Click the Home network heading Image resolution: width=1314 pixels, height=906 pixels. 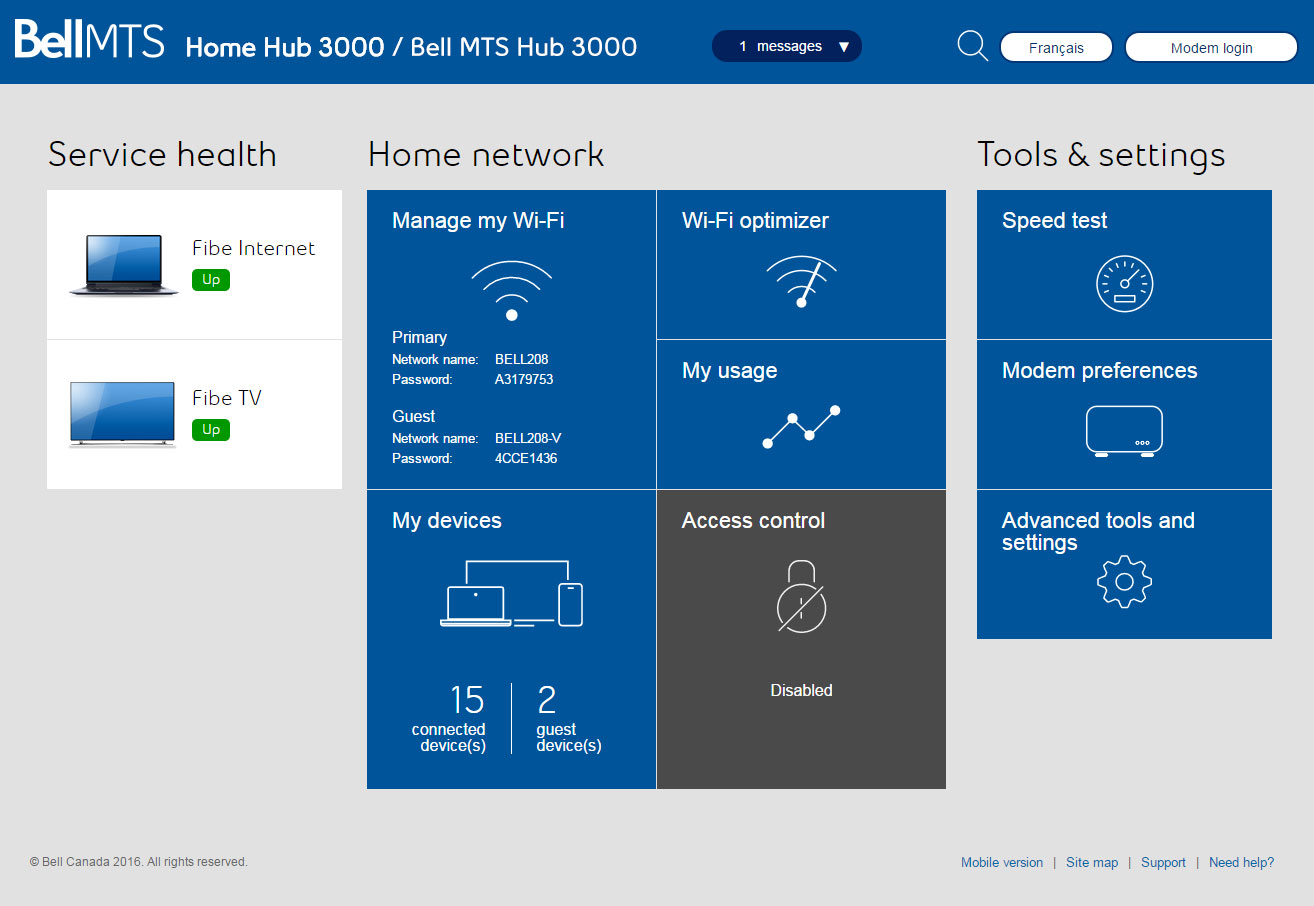coord(486,155)
